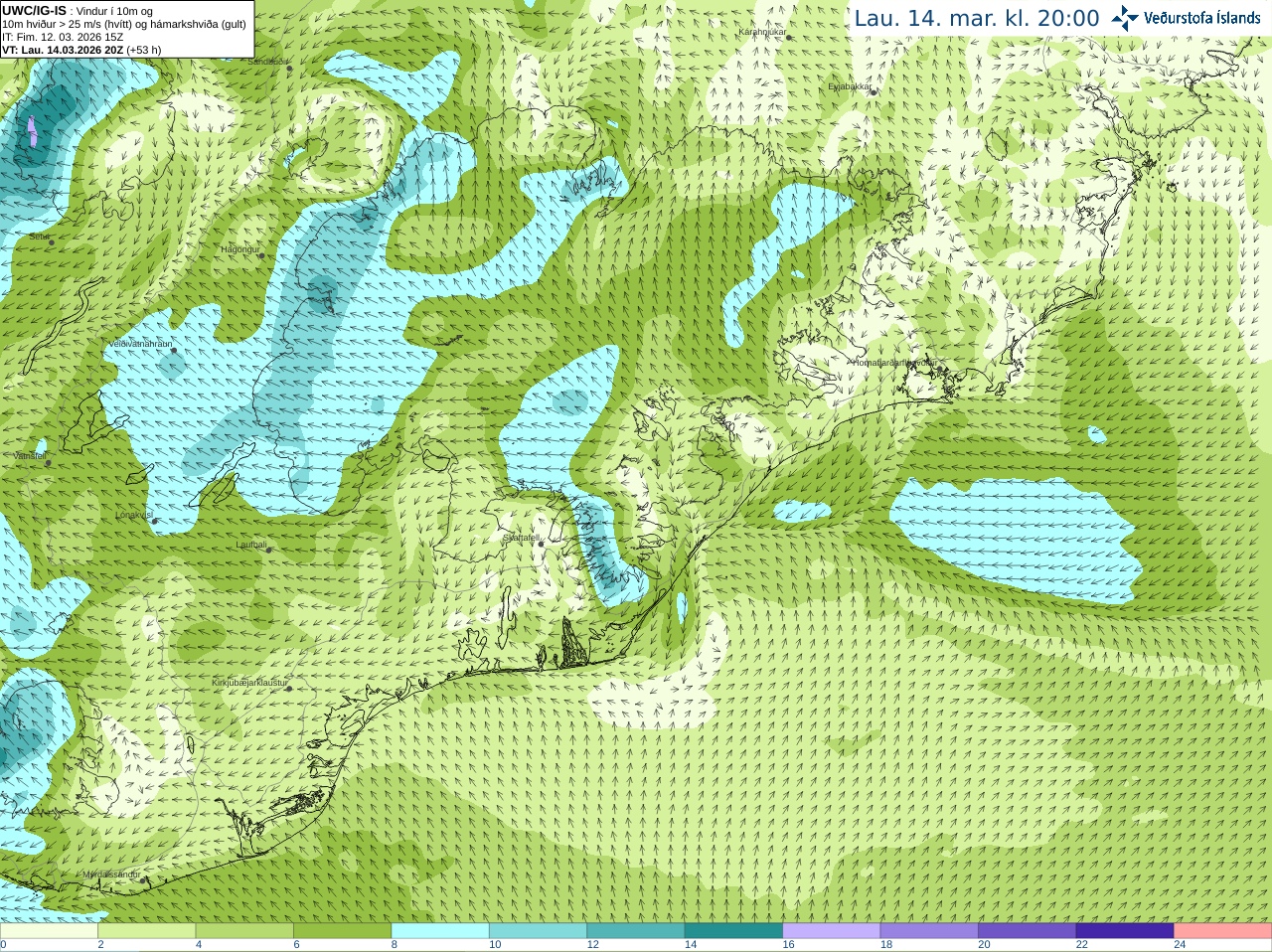
Task: Click the Setur station label
Action: pos(40,237)
